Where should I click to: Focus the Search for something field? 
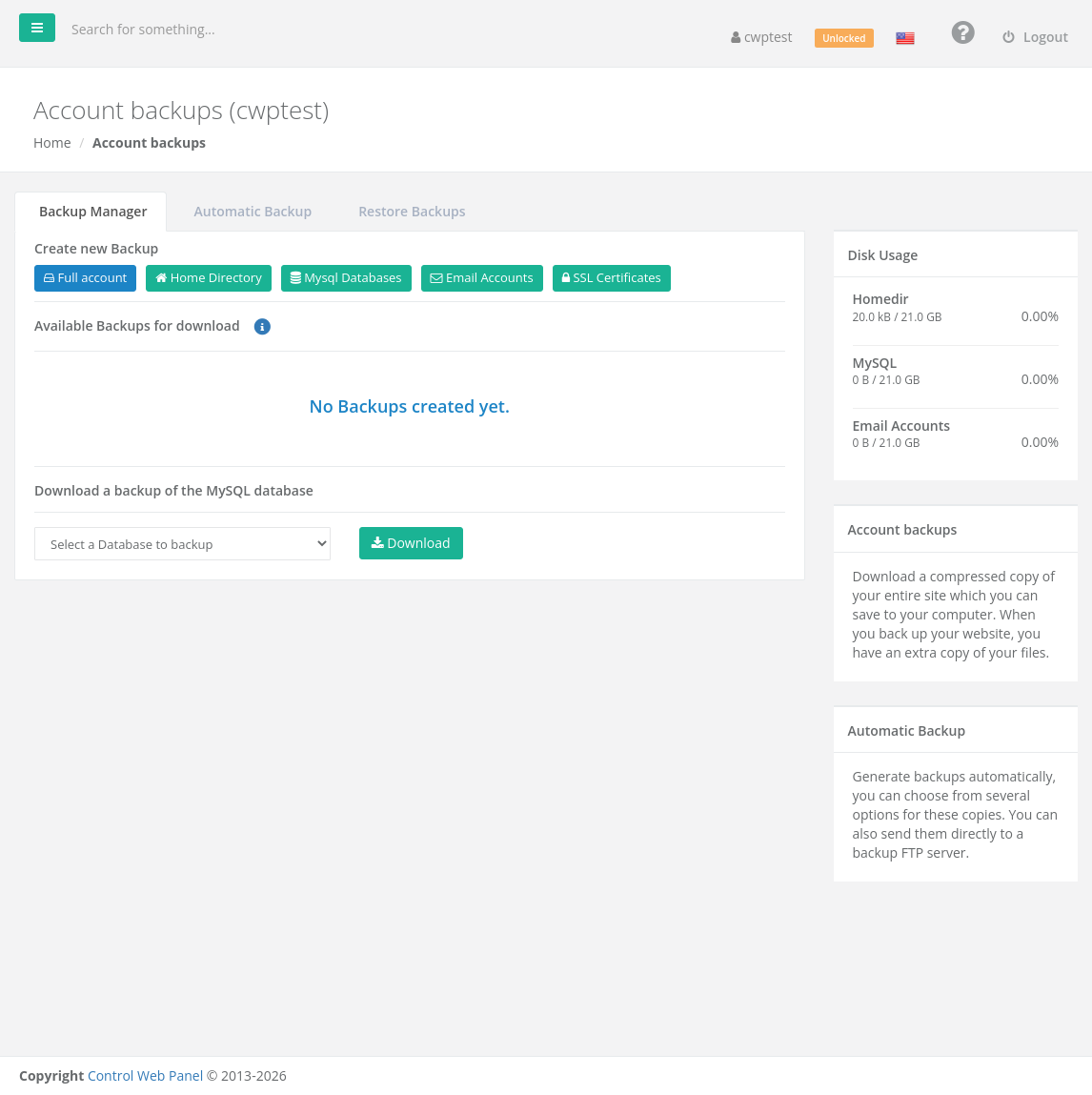click(142, 30)
